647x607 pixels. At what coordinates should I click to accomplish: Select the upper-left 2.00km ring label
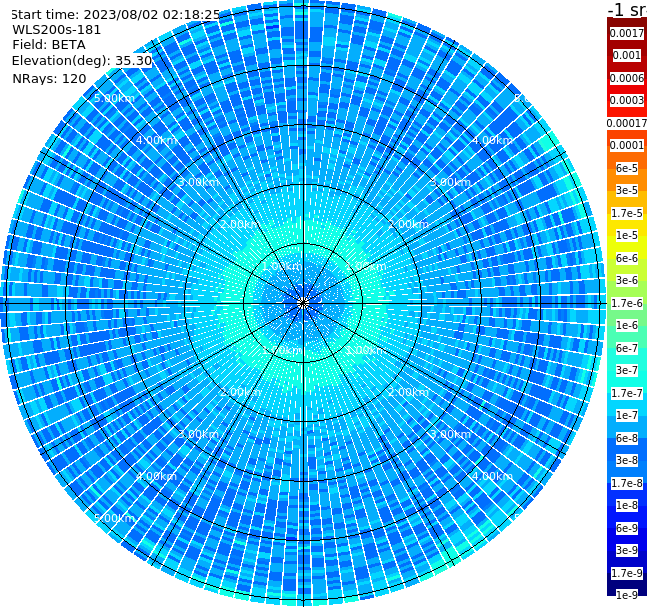pos(240,224)
